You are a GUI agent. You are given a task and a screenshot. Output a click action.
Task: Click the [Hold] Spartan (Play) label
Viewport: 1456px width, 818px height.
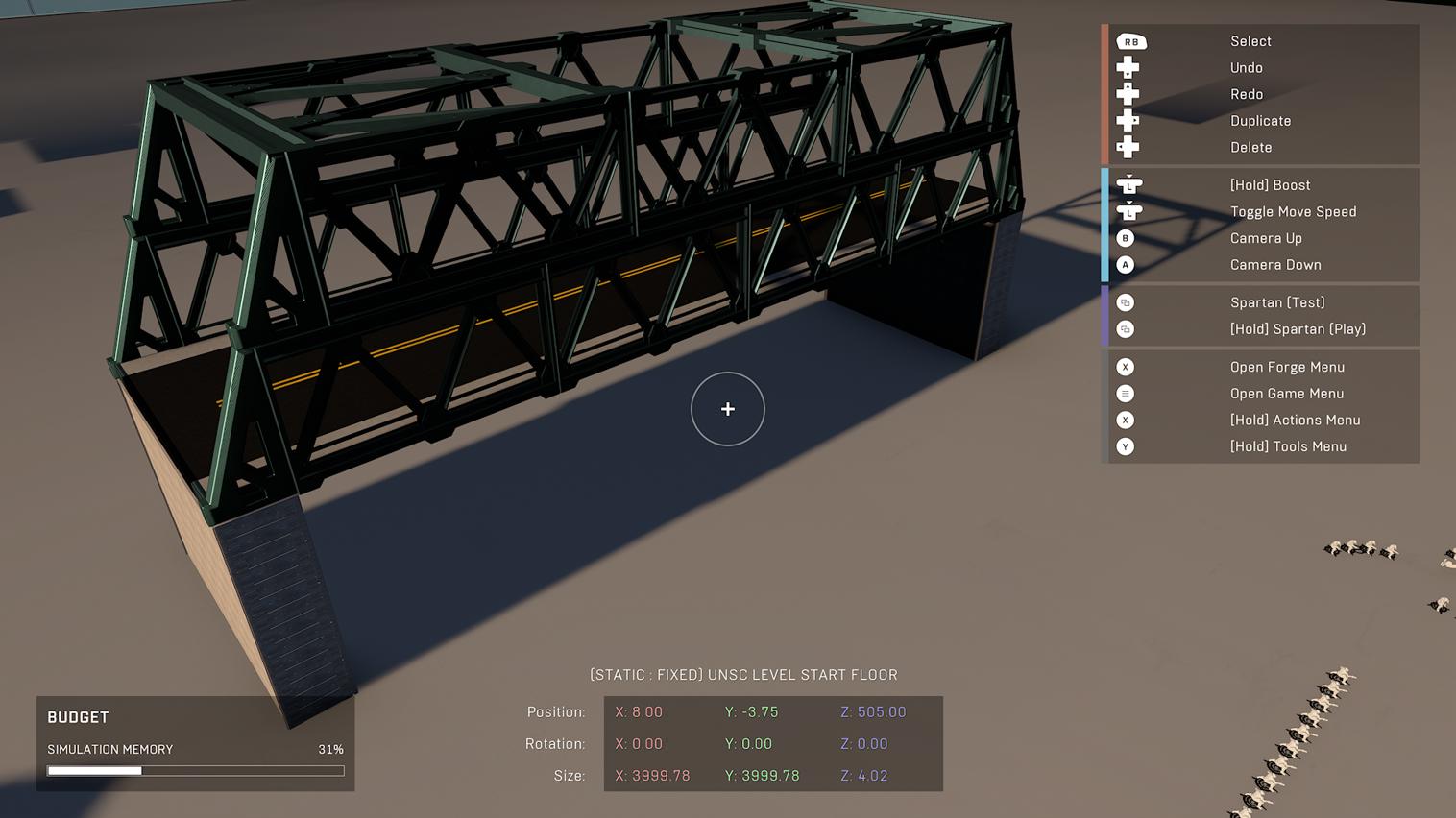point(1298,329)
